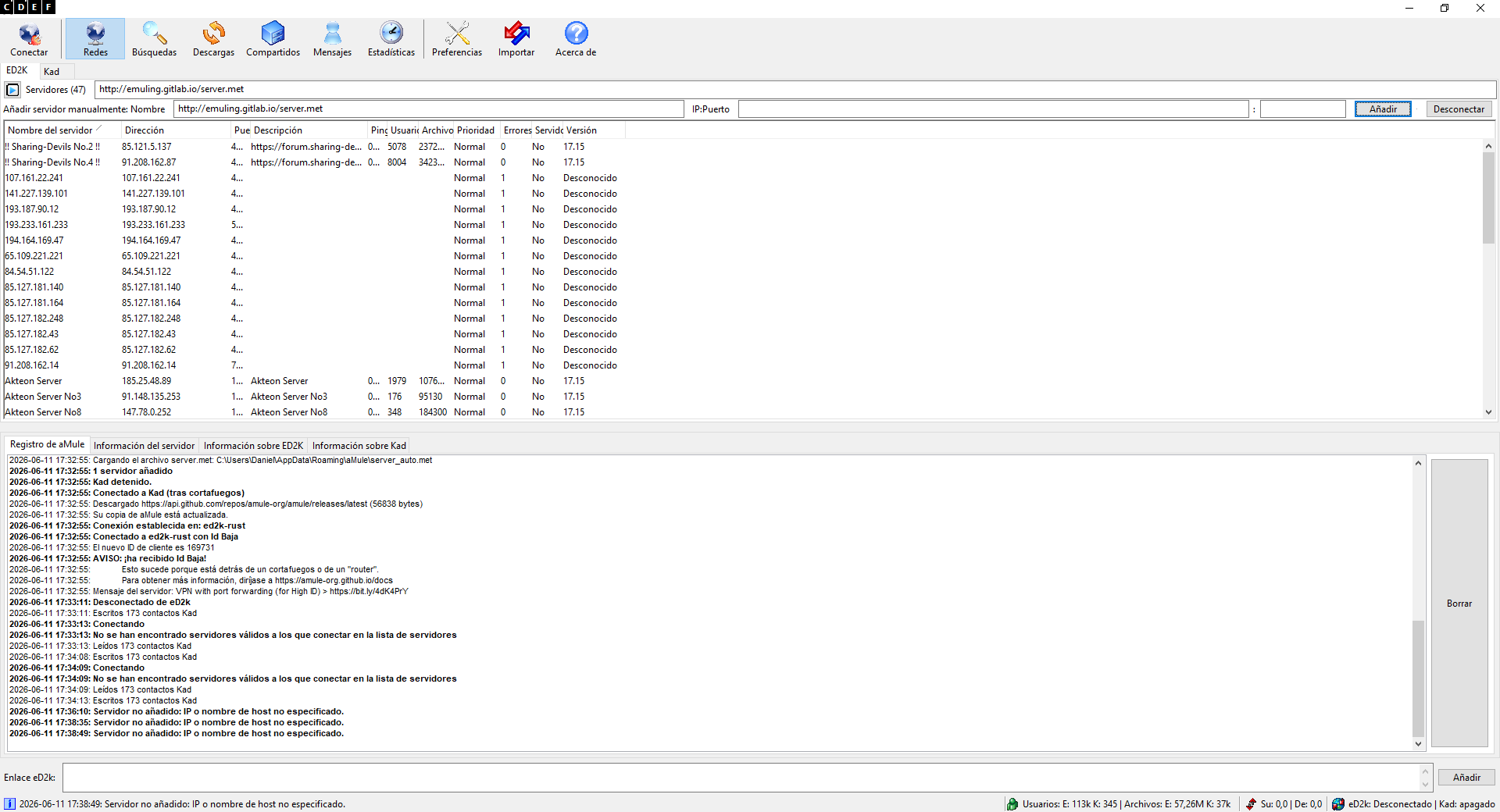Click Añadir next to the Enlace eD2k field
Viewport: 1500px width, 812px height.
[1466, 778]
